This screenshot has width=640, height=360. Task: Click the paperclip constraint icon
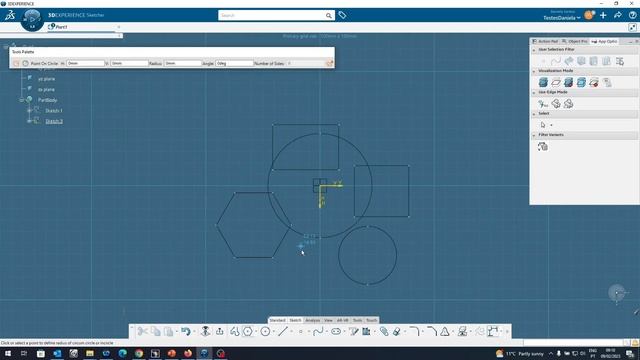(384, 331)
